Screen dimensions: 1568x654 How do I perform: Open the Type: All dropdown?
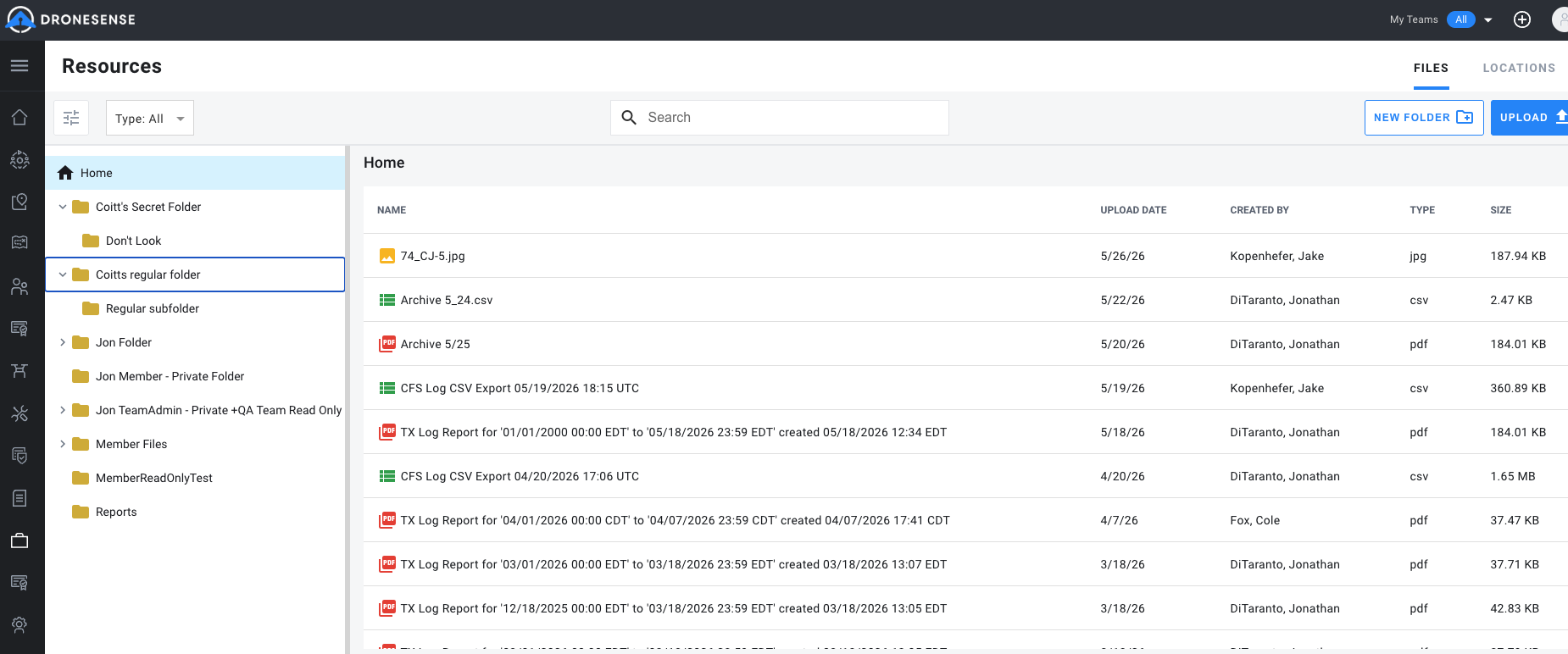click(x=150, y=118)
